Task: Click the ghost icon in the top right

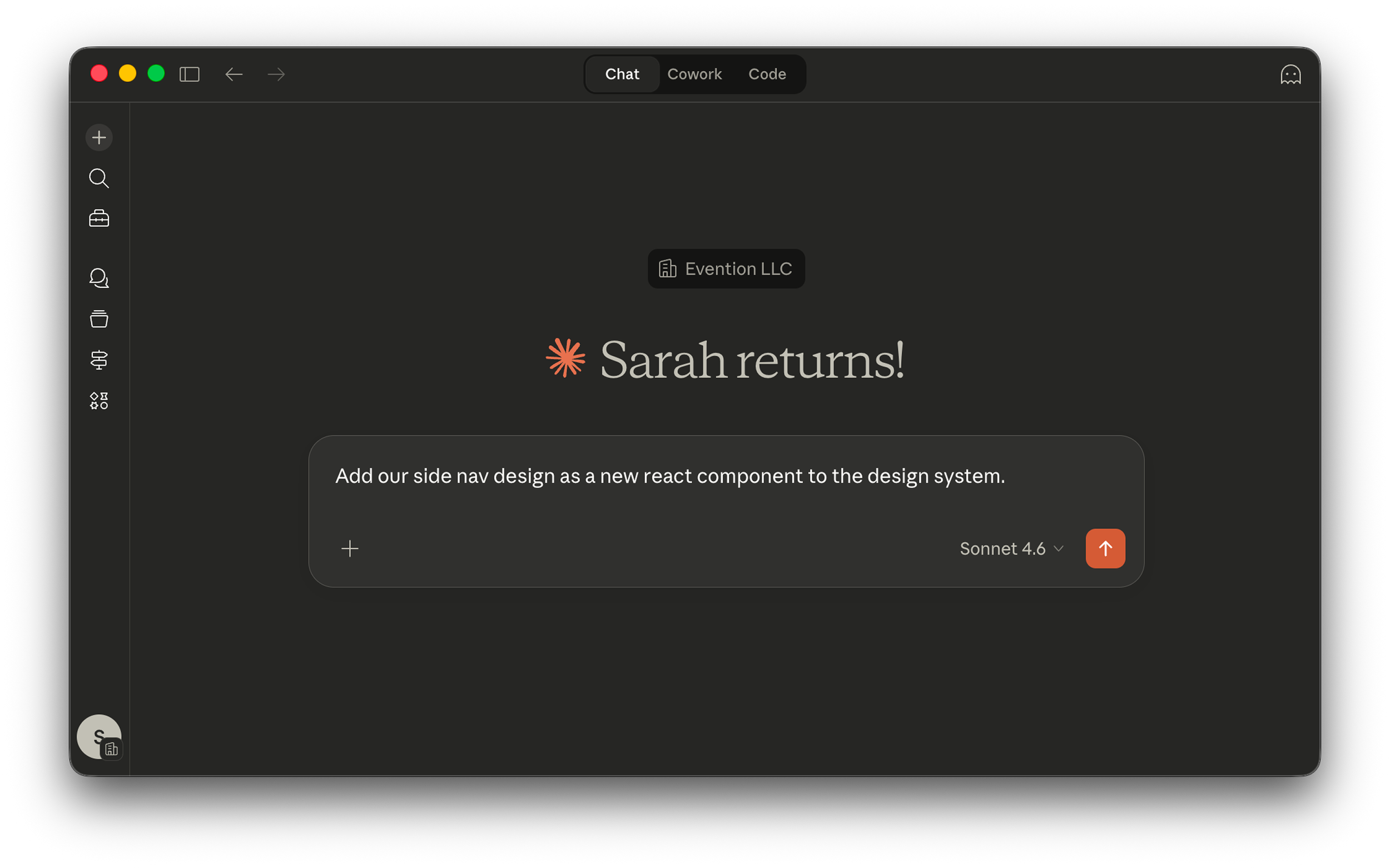Action: tap(1290, 74)
